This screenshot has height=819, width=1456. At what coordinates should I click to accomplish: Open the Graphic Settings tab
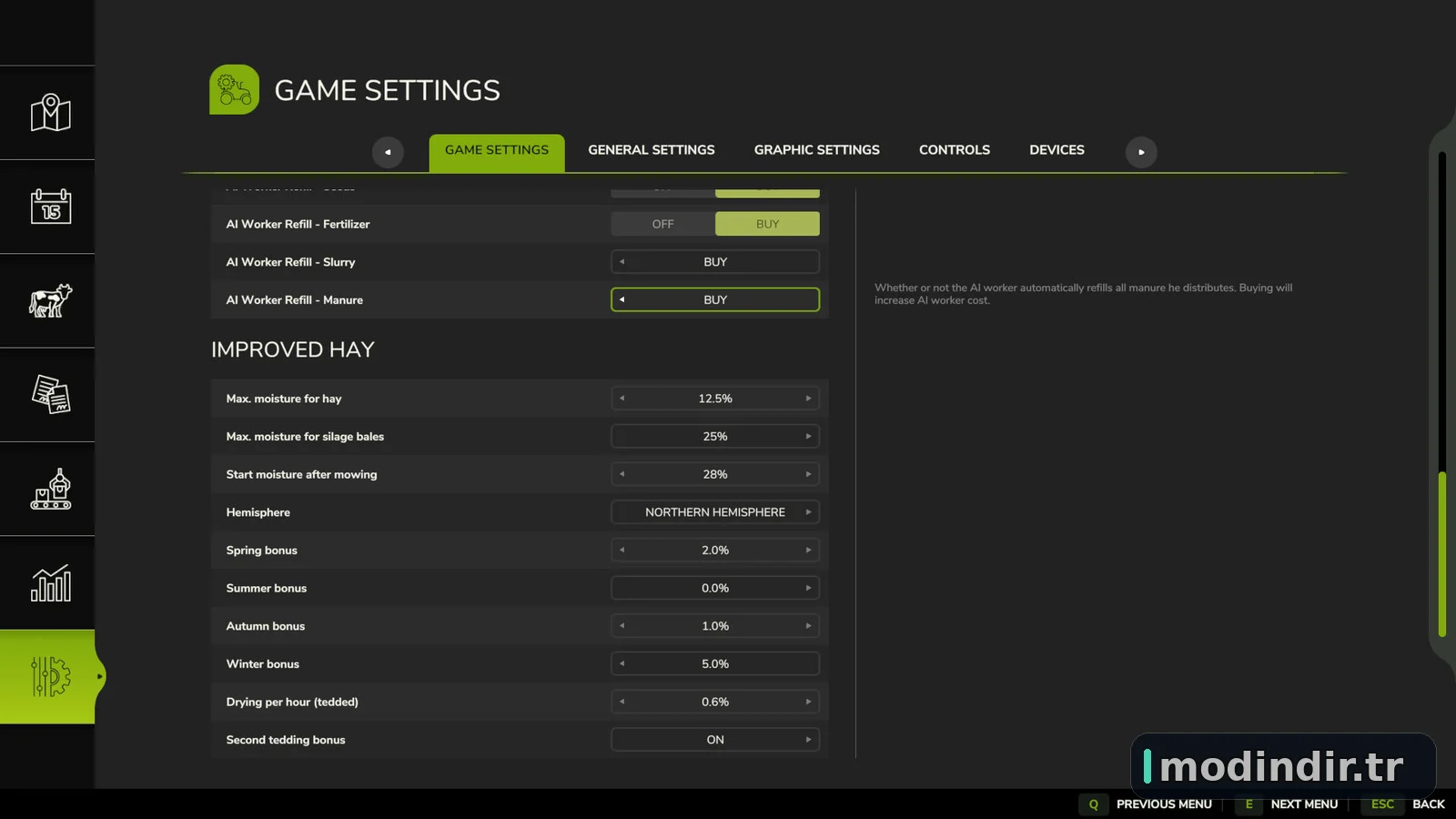coord(817,150)
